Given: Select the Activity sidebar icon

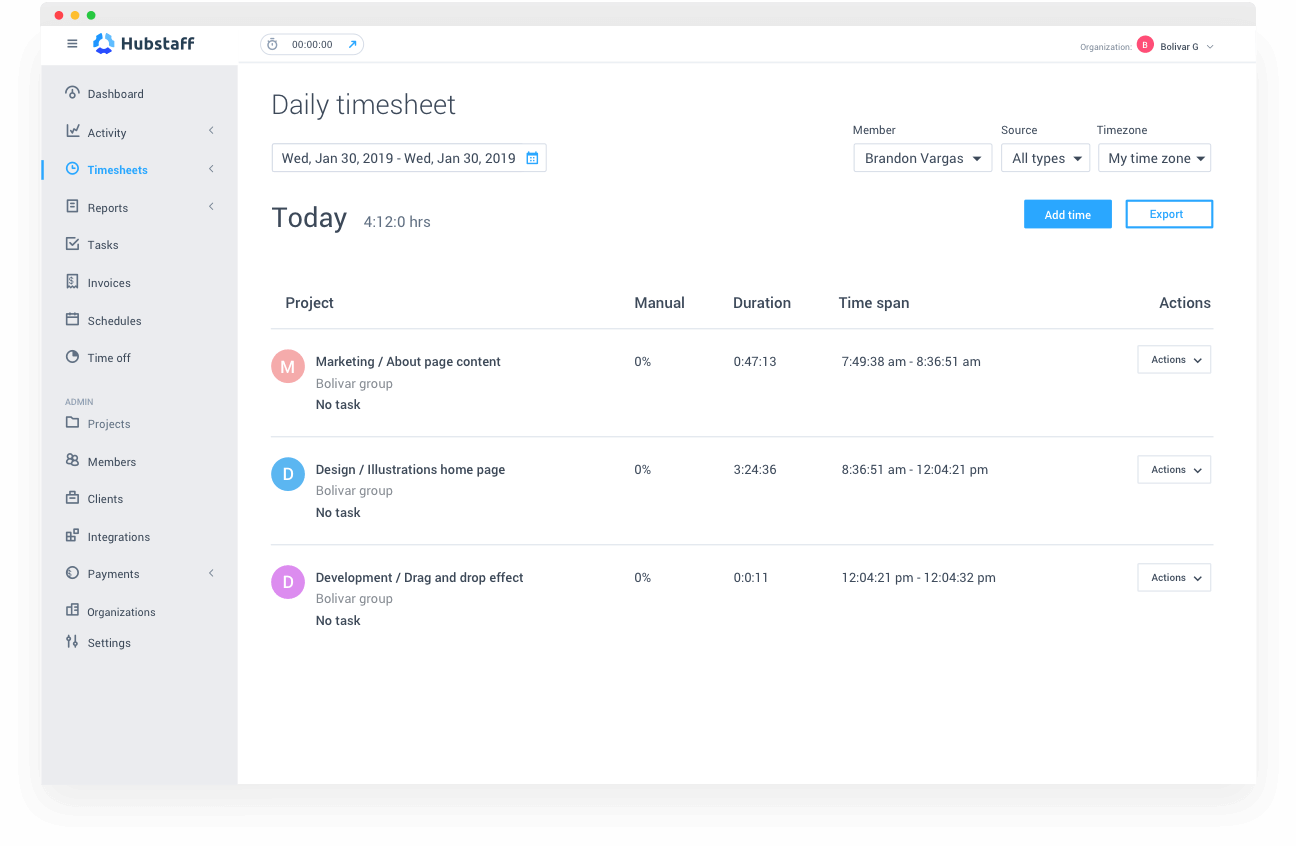Looking at the screenshot, I should (72, 131).
